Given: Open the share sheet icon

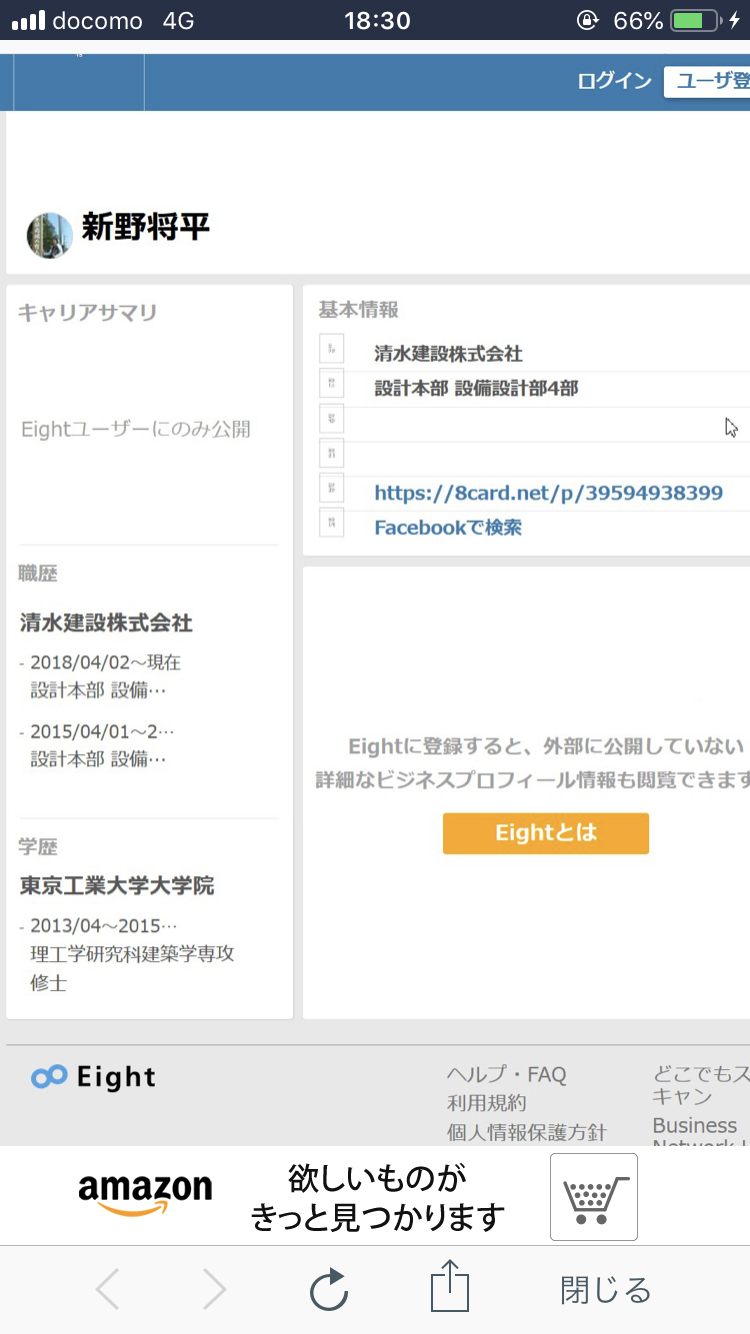Looking at the screenshot, I should [x=450, y=1287].
